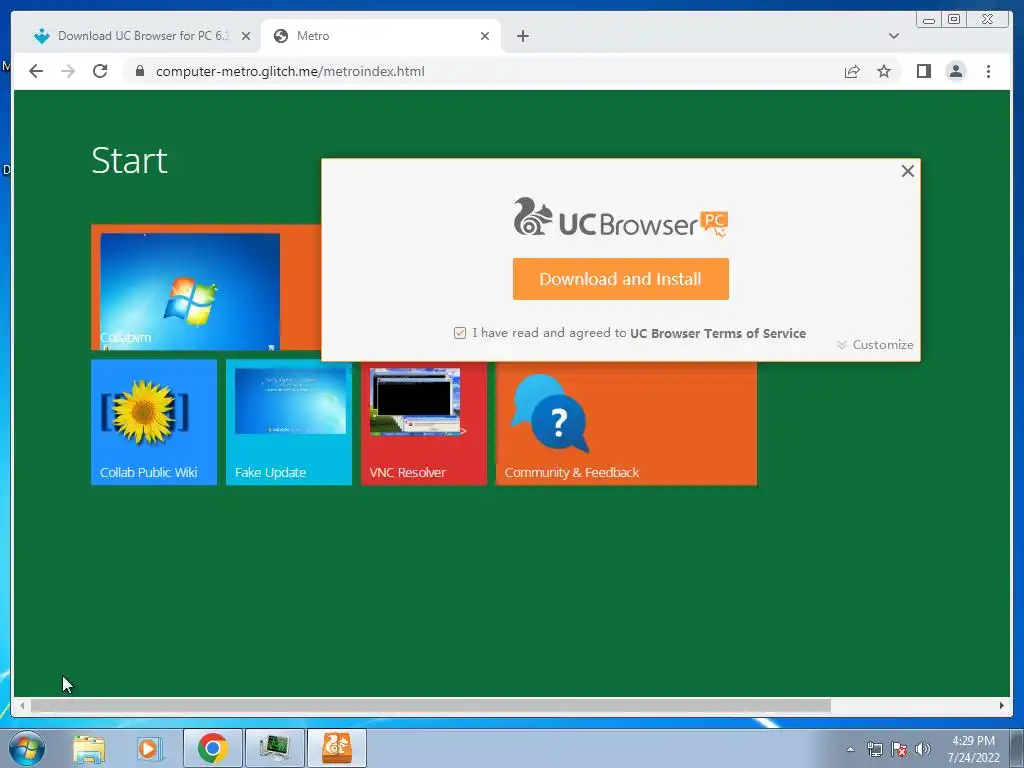
Task: Switch to the Metro tab
Action: 381,36
